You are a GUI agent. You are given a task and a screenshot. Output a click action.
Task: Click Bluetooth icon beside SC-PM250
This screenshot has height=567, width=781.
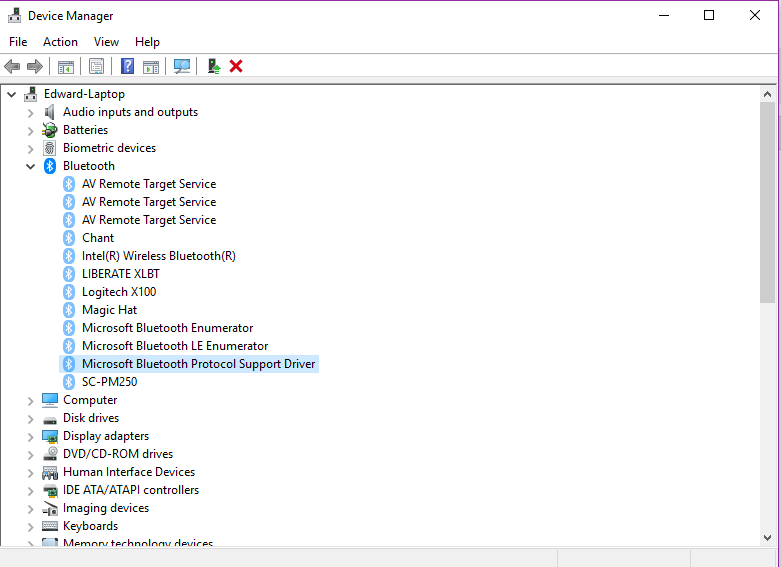[69, 382]
